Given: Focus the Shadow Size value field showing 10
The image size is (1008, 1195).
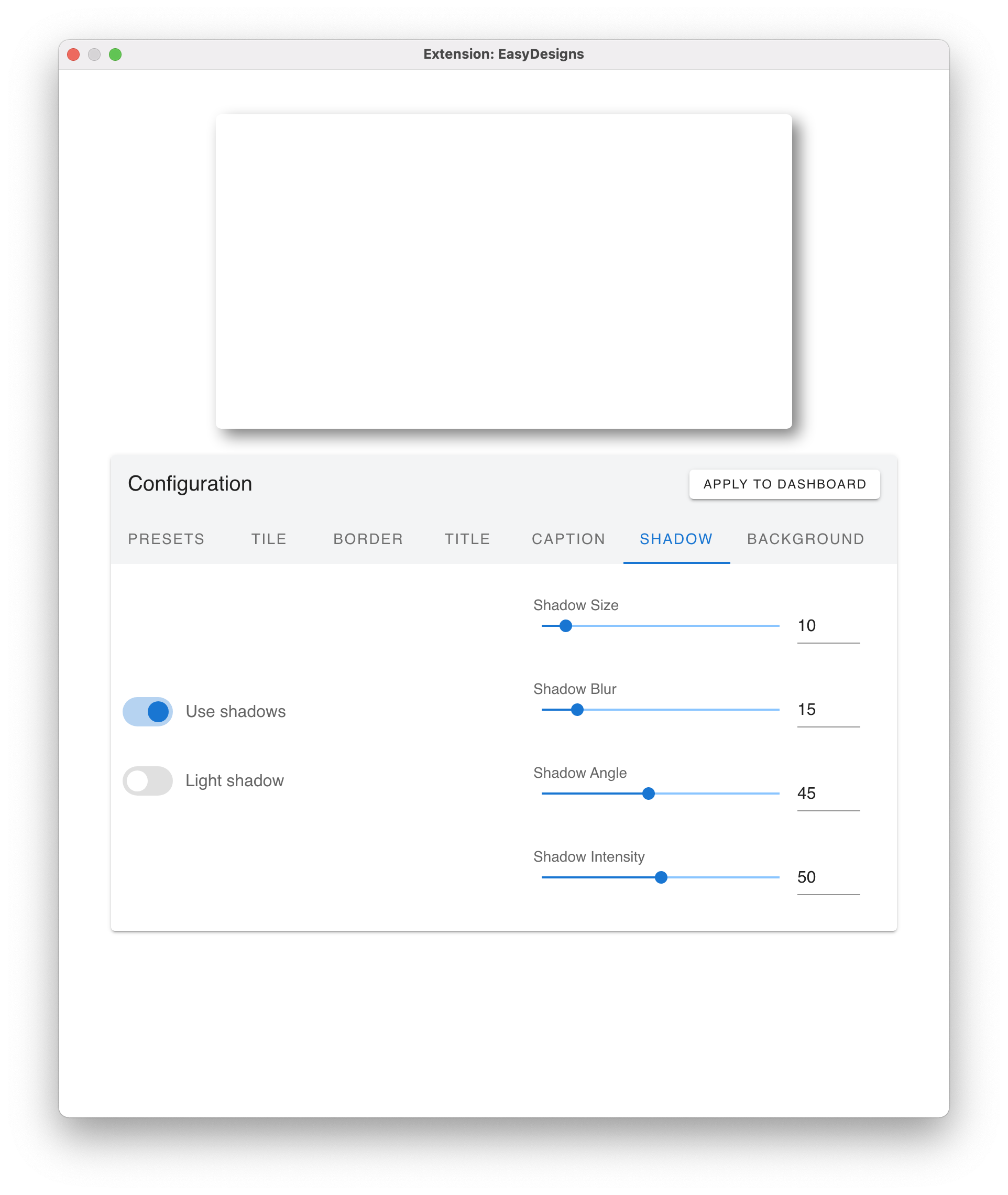Looking at the screenshot, I should [829, 626].
